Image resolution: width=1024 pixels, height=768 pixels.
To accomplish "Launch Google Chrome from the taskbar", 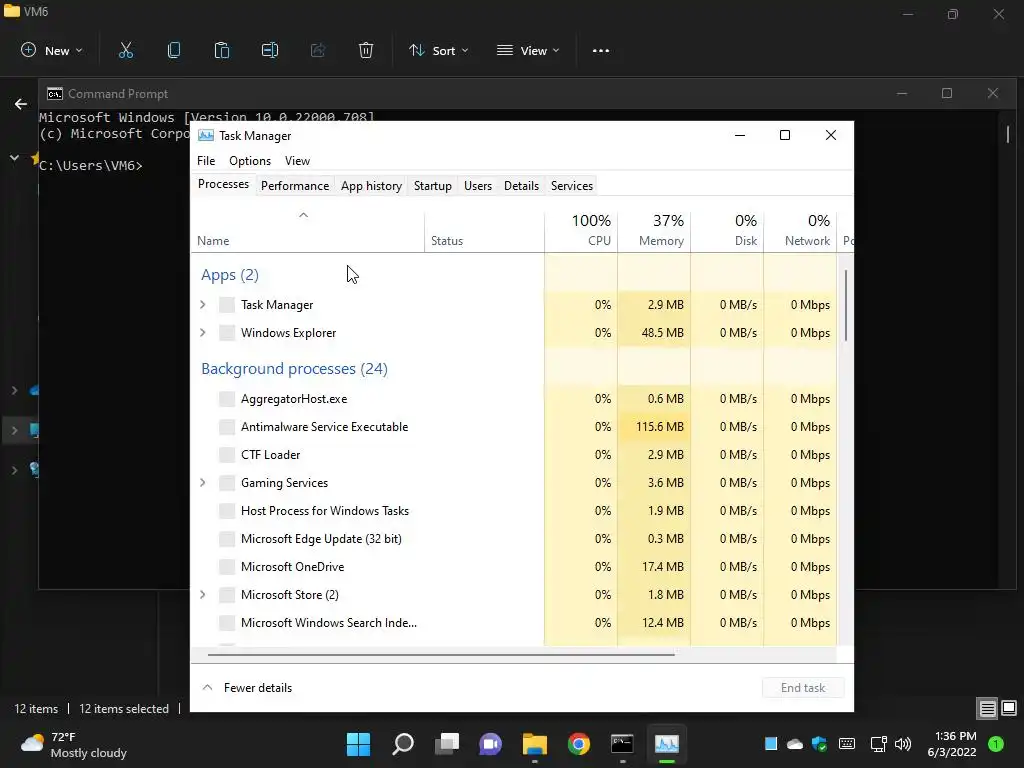I will 579,744.
